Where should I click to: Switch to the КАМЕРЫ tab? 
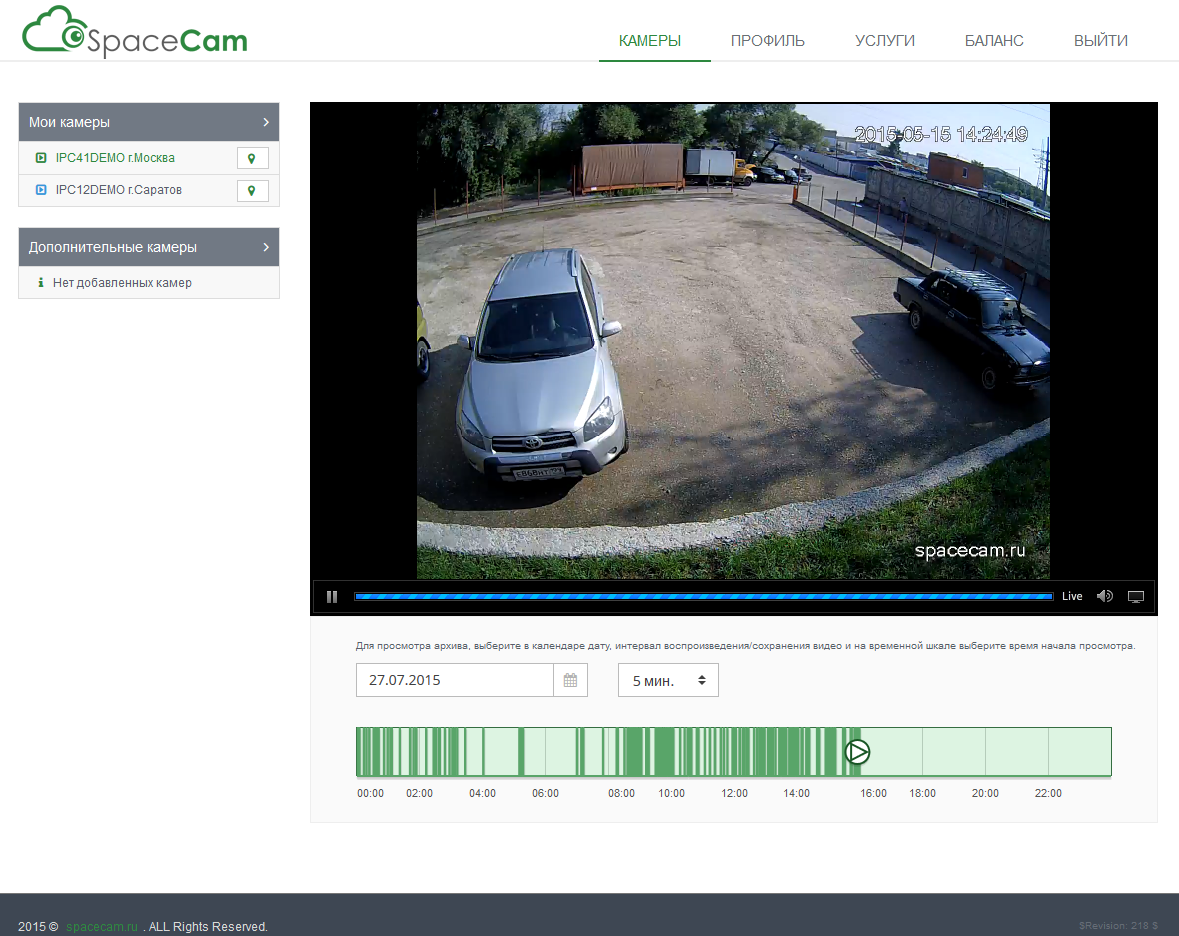point(650,41)
